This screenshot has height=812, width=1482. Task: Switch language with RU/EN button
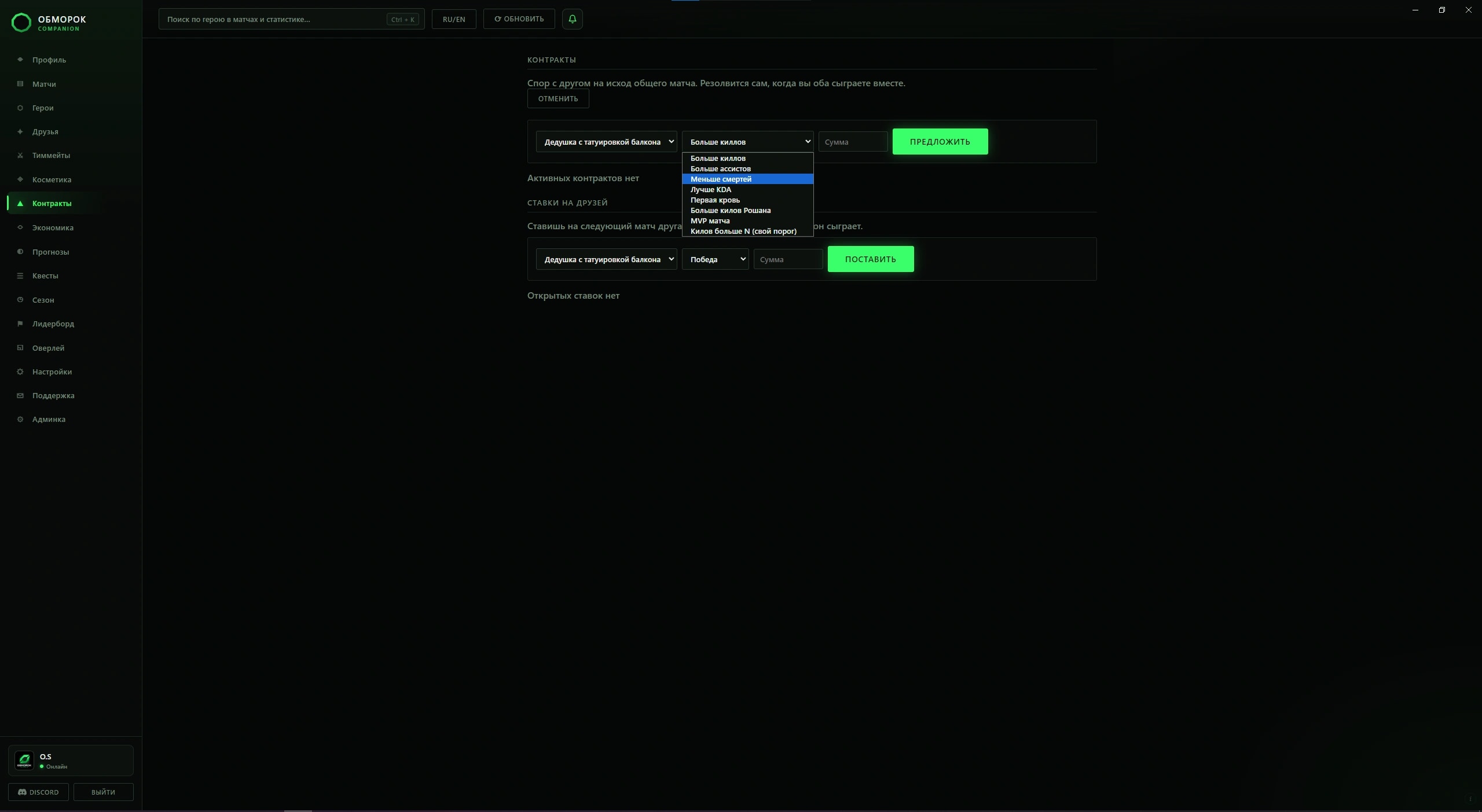pyautogui.click(x=454, y=19)
